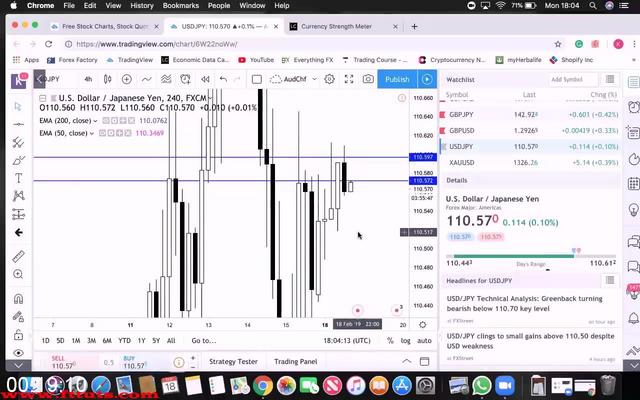The width and height of the screenshot is (640, 400).
Task: Open the prediction and measurement tools
Action: point(18,214)
